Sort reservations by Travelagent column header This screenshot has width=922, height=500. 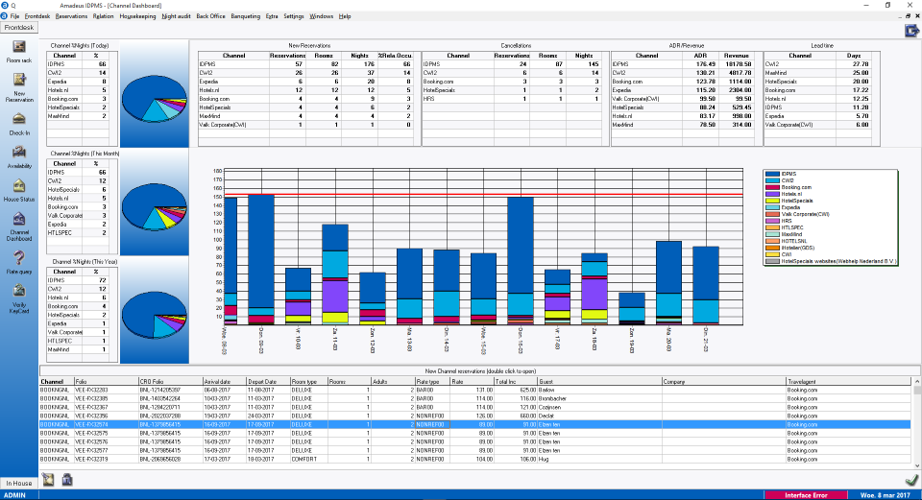coord(848,382)
